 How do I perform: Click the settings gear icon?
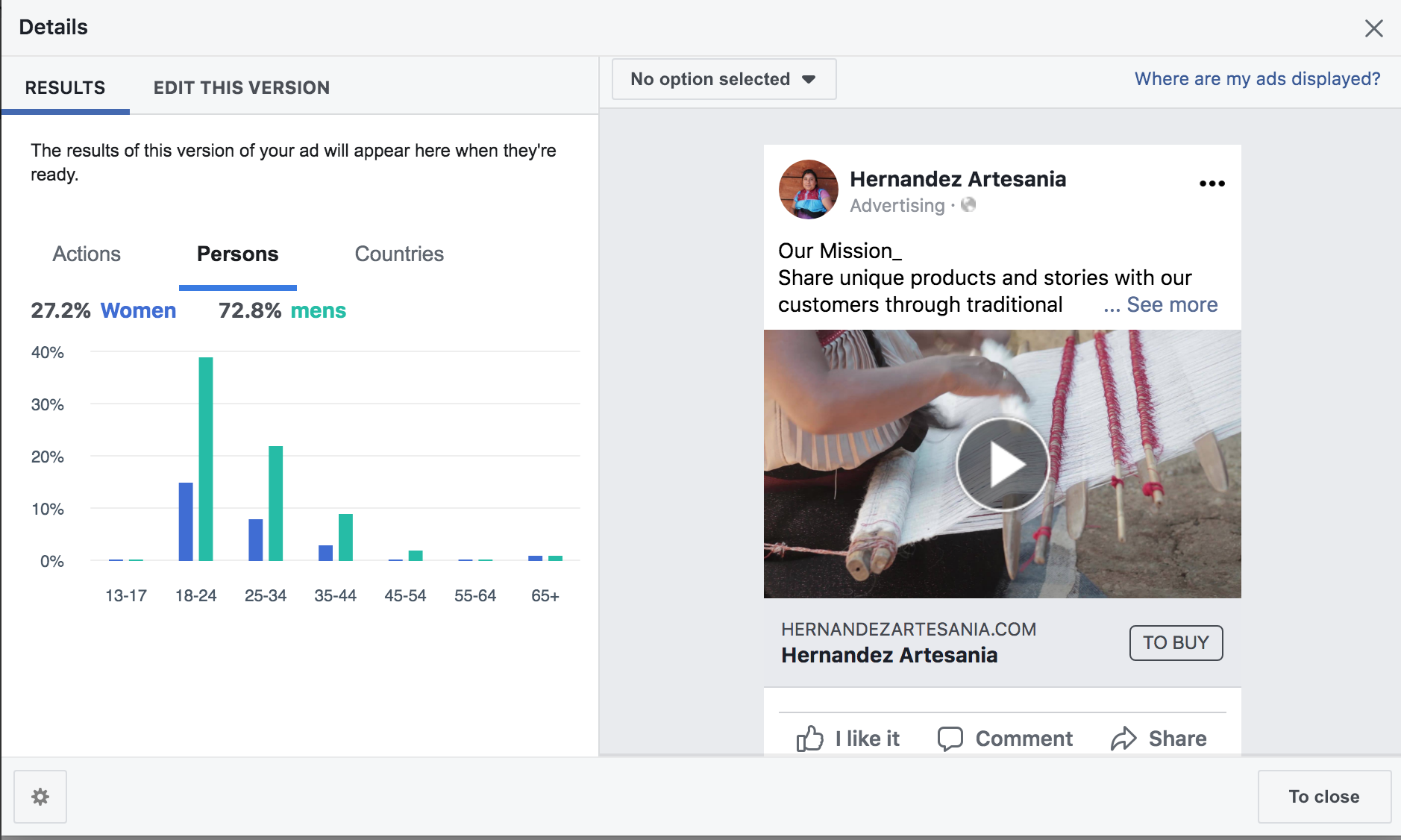click(40, 797)
